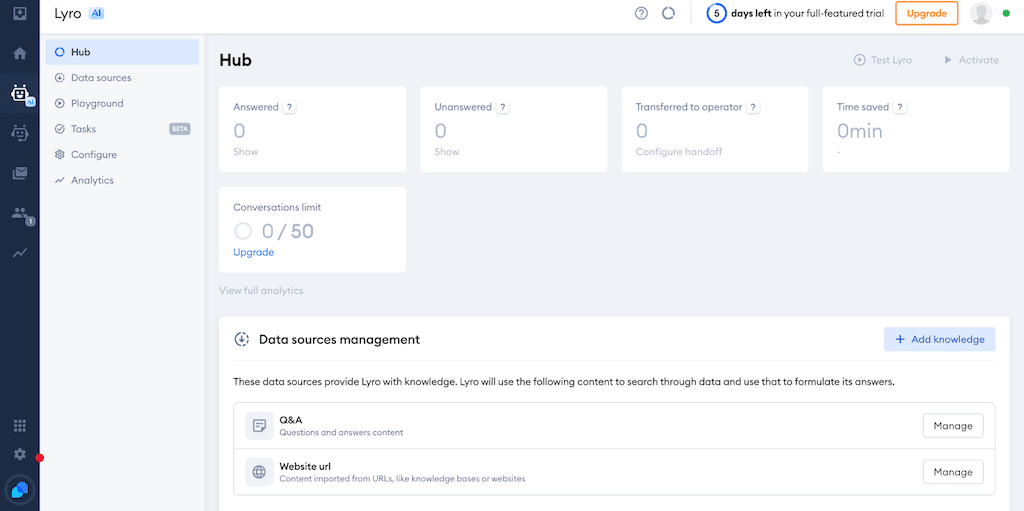1024x511 pixels.
Task: Open the inbox icon atop left sidebar
Action: click(20, 13)
